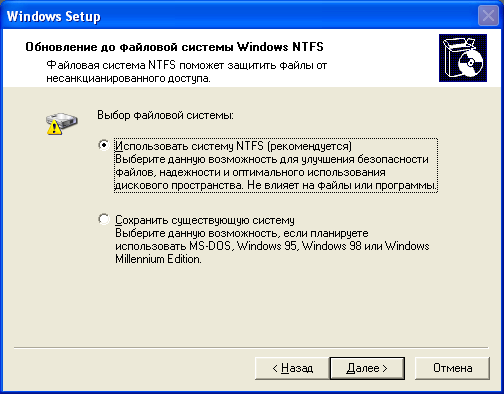
Task: Click the Windows Setup box and CD icon
Action: click(463, 58)
